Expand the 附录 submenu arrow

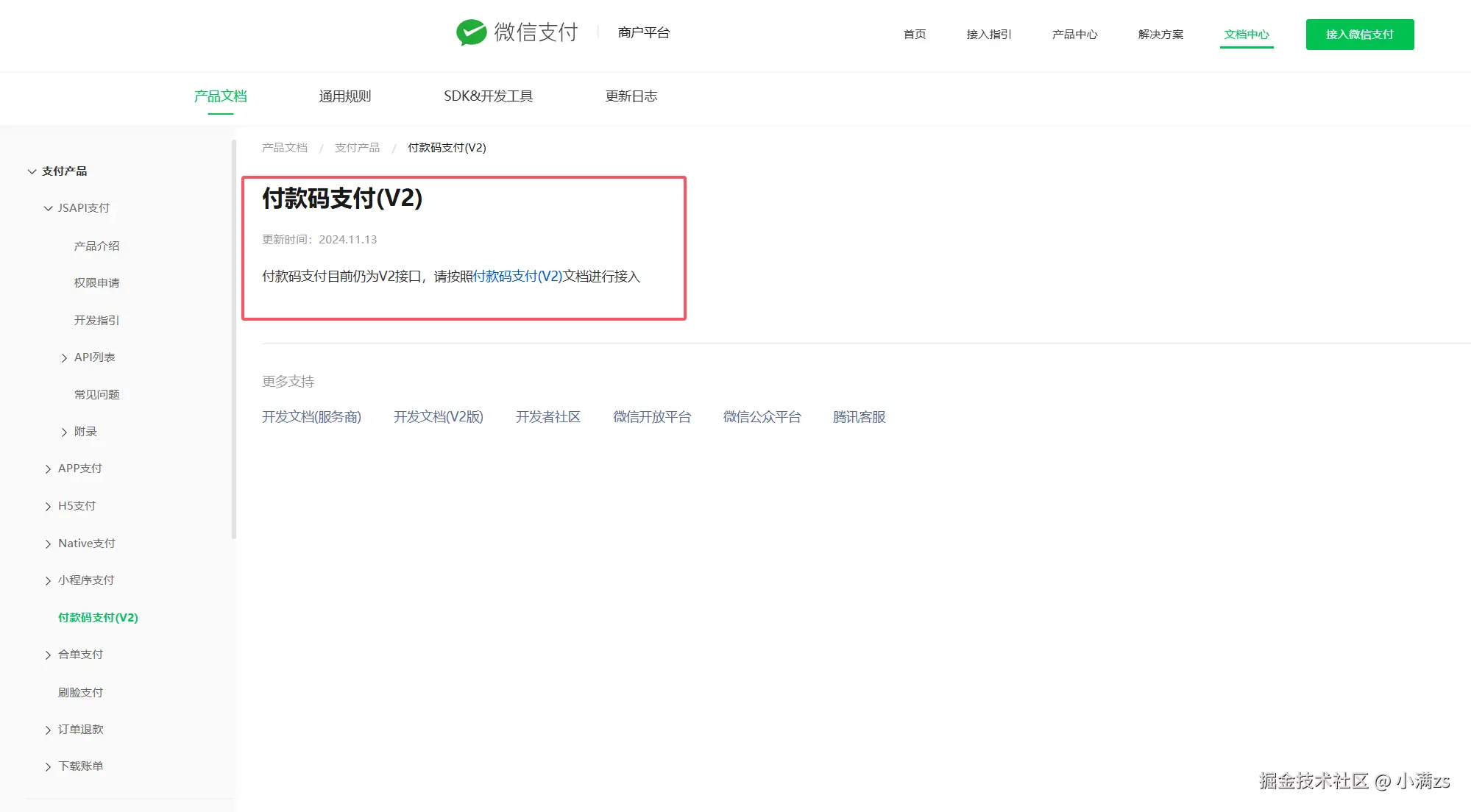tap(64, 432)
